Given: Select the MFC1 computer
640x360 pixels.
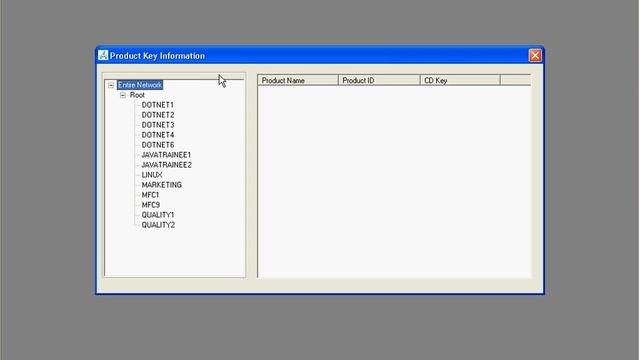Looking at the screenshot, I should click(150, 195).
